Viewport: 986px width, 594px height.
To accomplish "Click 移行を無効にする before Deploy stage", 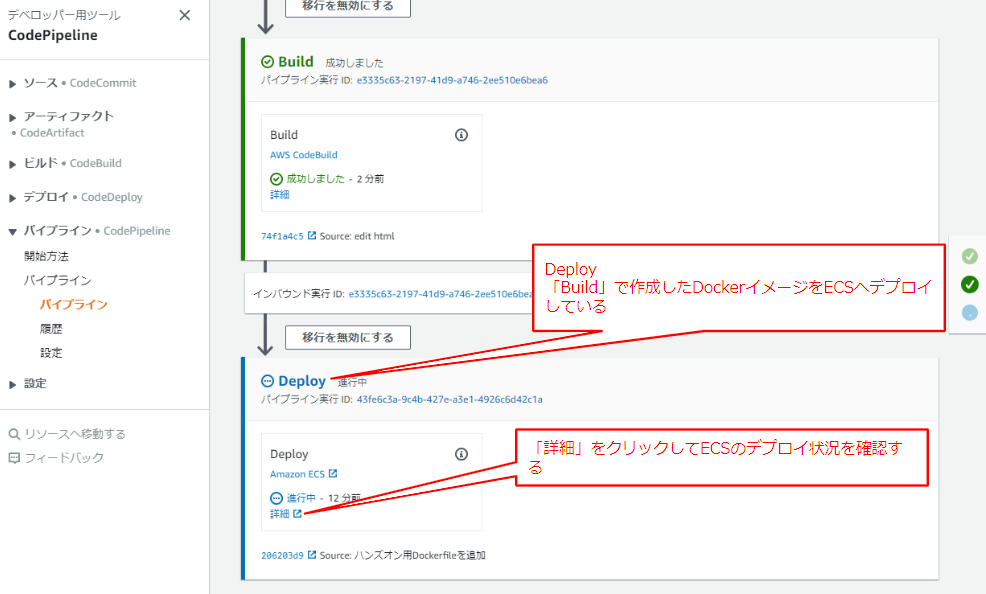I will [x=348, y=338].
